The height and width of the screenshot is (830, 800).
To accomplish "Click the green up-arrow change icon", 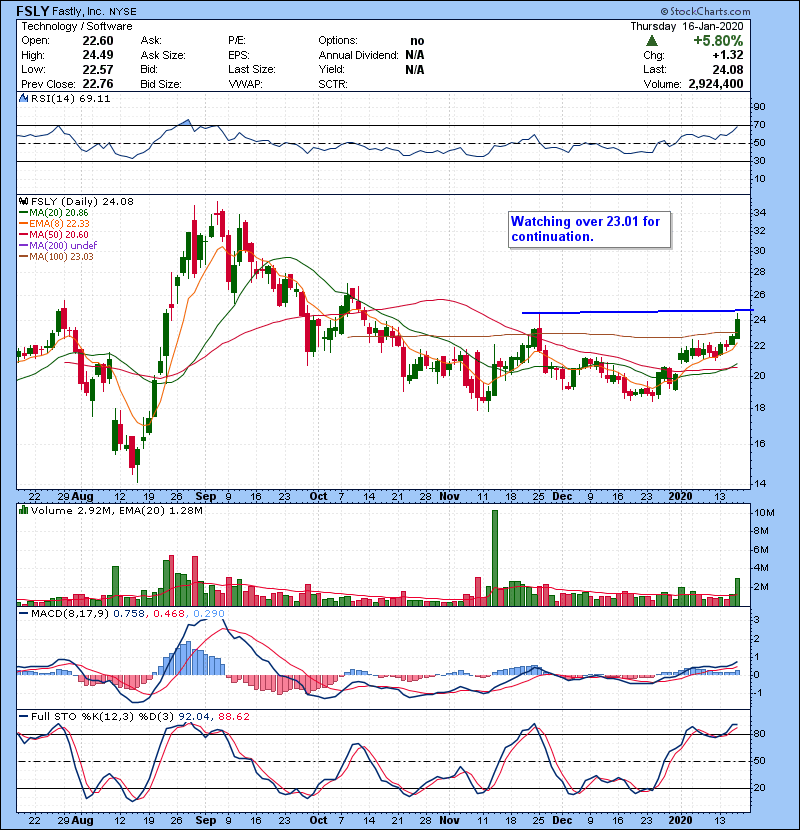I will [652, 40].
